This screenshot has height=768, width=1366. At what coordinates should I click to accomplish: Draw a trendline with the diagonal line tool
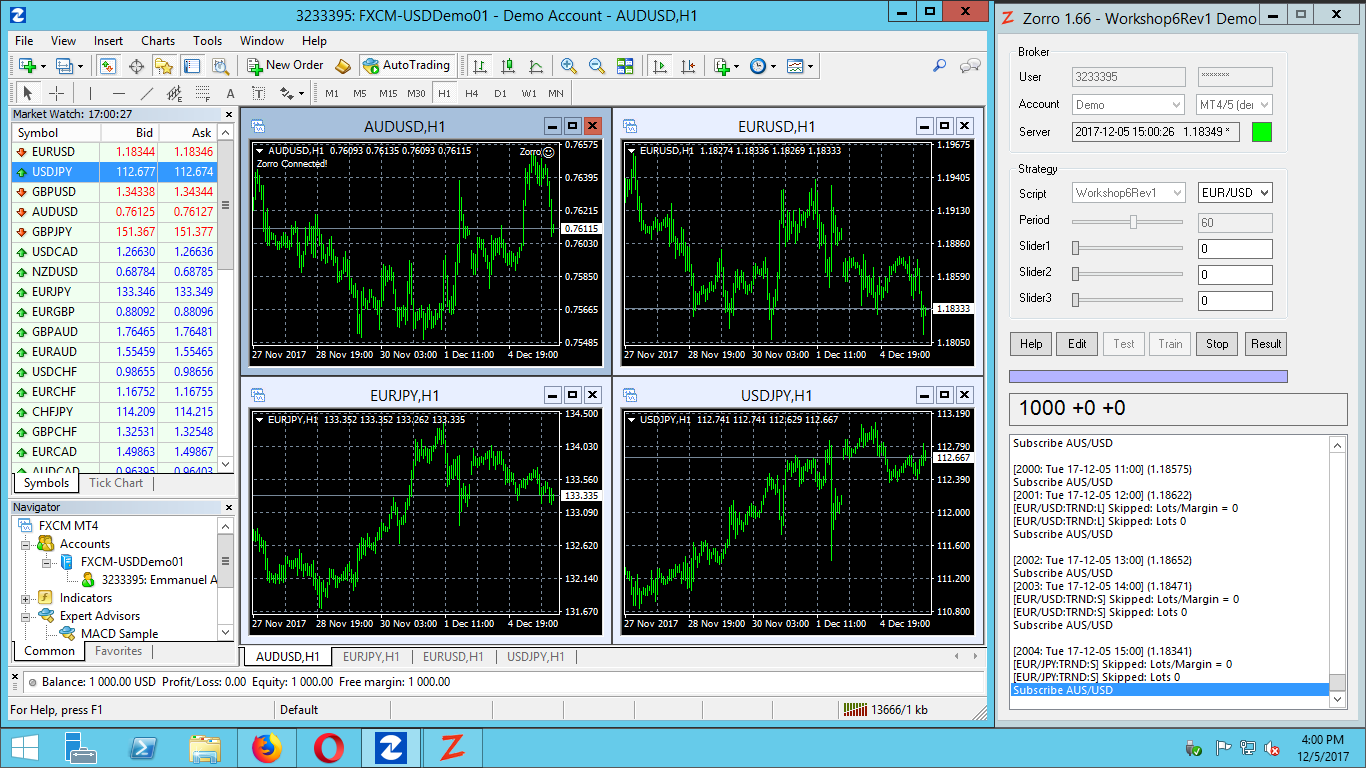click(147, 93)
